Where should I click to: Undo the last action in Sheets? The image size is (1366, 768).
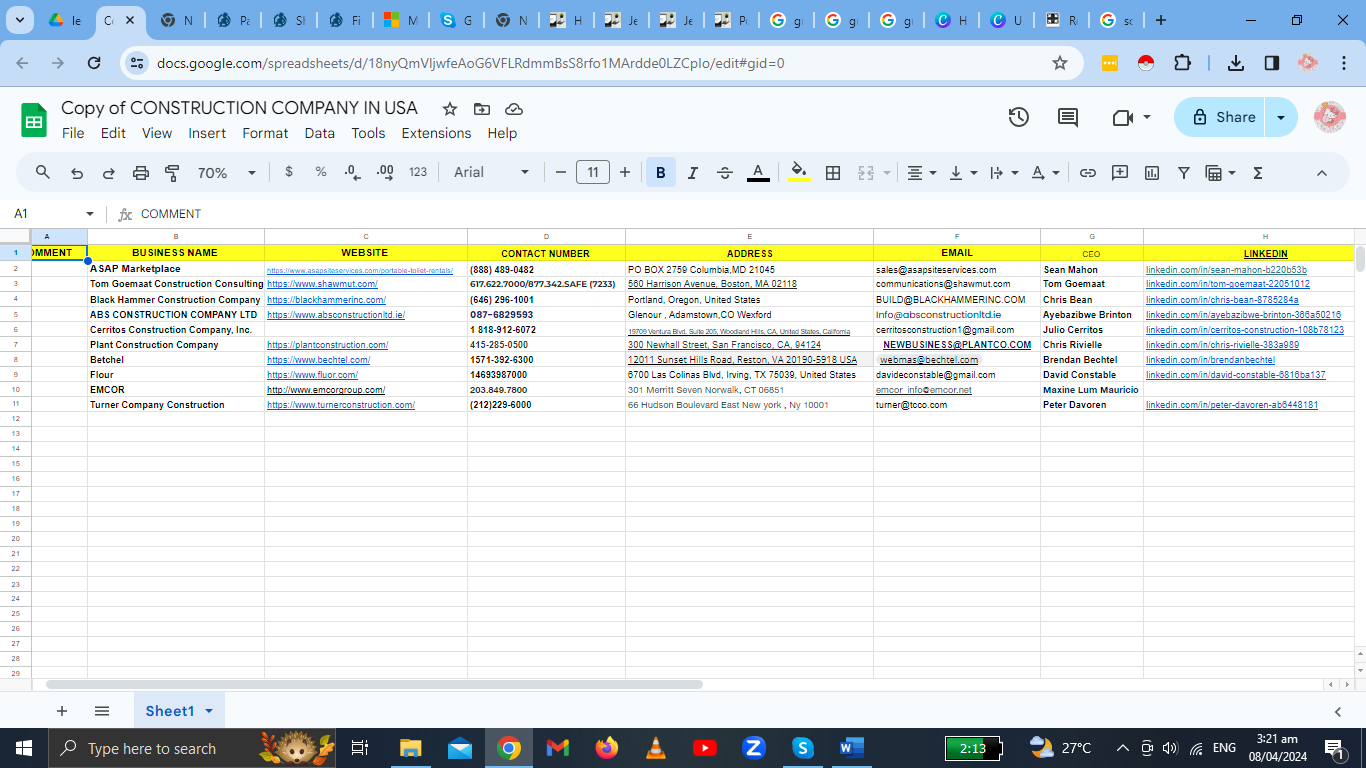coord(77,172)
